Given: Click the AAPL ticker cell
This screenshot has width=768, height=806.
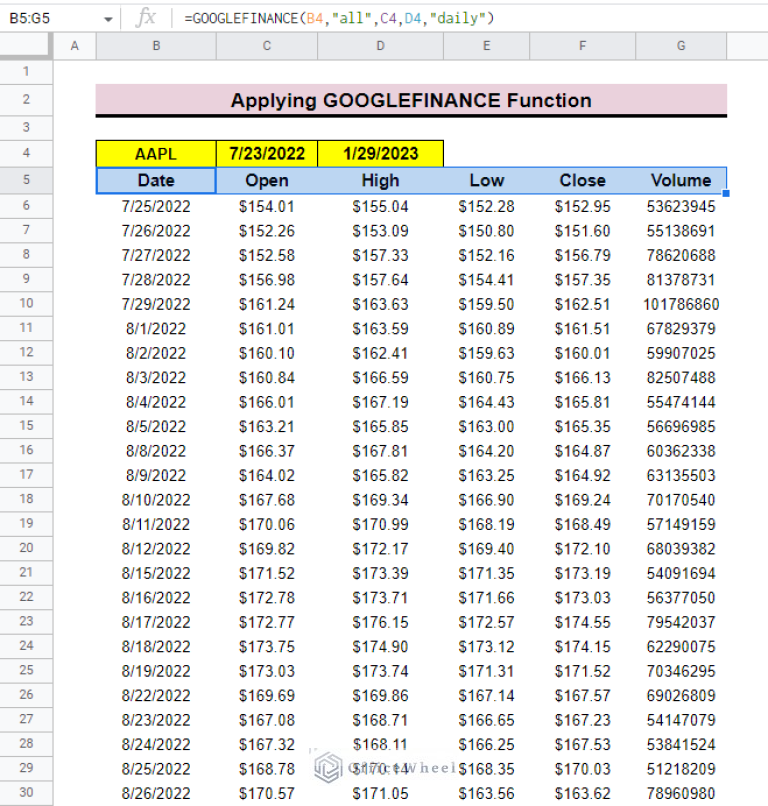Looking at the screenshot, I should pos(156,154).
